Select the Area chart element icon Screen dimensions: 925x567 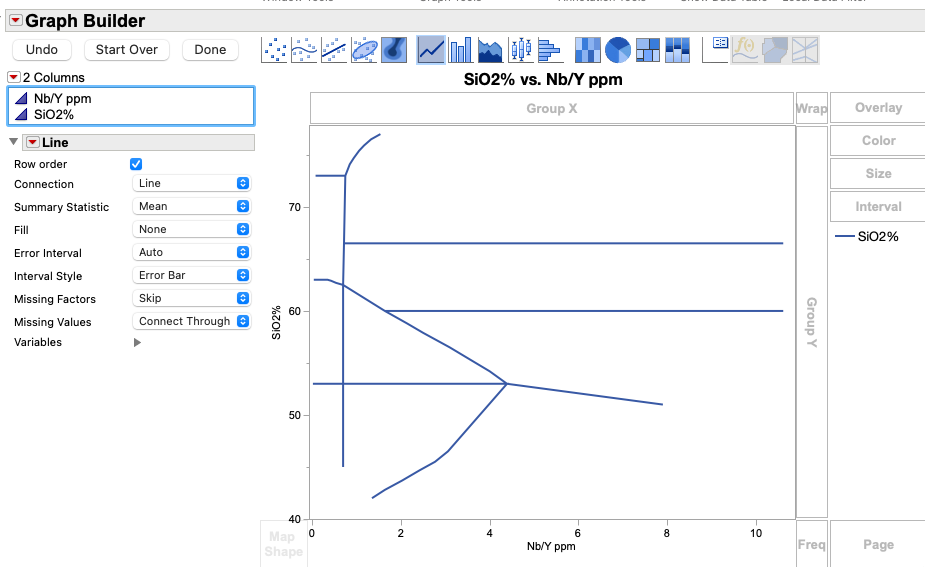pyautogui.click(x=491, y=50)
